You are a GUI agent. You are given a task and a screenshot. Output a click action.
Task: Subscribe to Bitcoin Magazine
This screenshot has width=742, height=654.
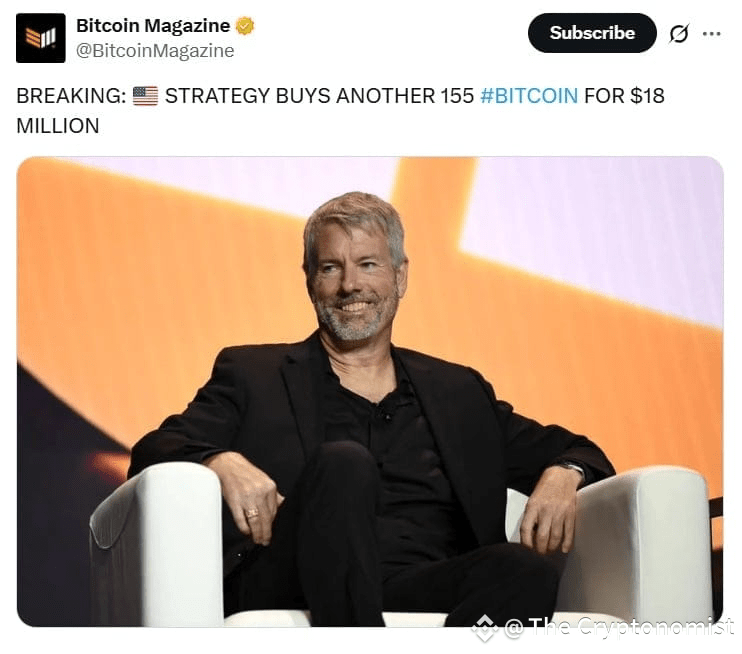(592, 33)
